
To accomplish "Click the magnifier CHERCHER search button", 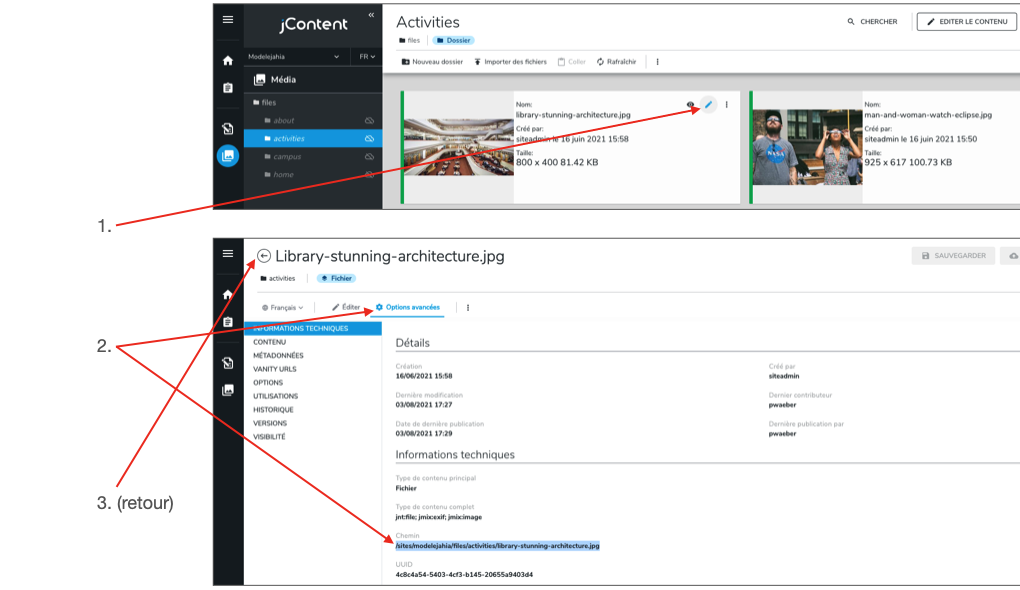I will pyautogui.click(x=872, y=21).
